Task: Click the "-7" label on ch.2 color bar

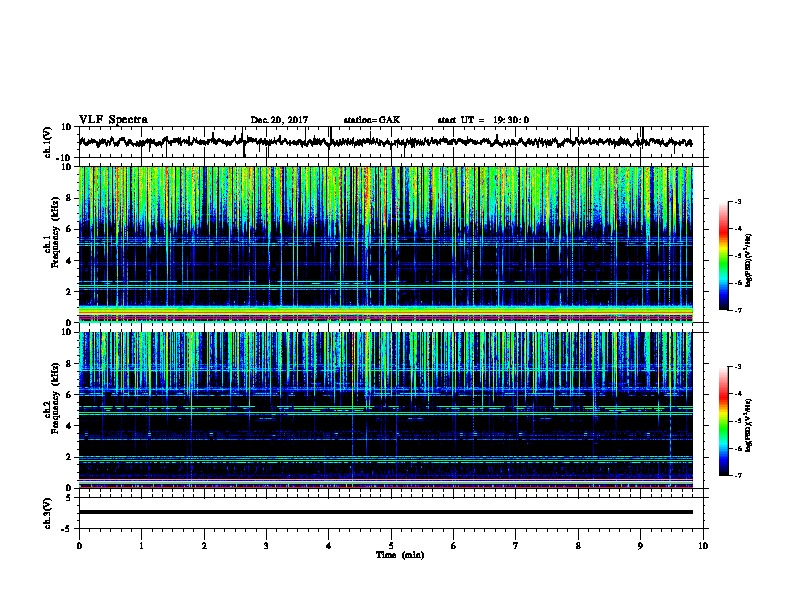Action: [737, 475]
